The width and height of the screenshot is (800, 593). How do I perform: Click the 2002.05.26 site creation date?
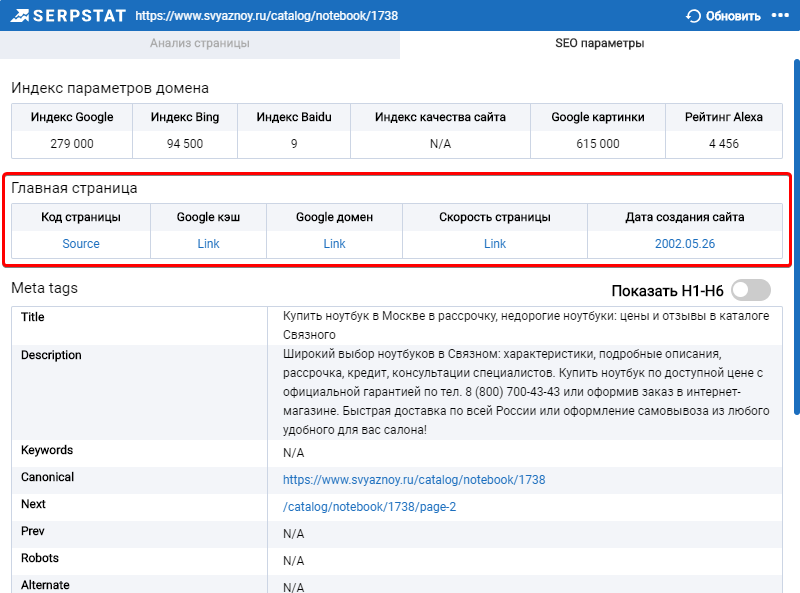(685, 244)
